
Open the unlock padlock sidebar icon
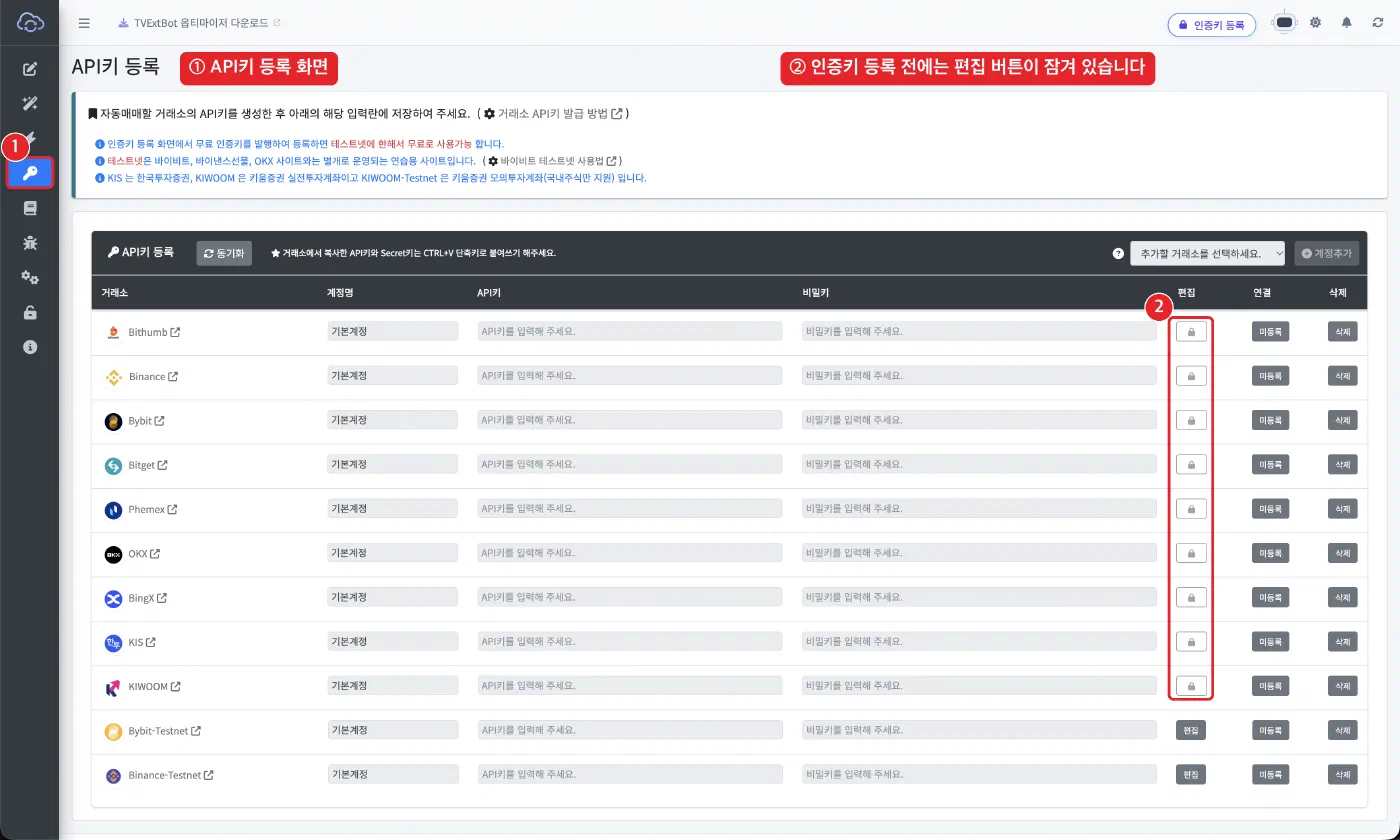[30, 313]
